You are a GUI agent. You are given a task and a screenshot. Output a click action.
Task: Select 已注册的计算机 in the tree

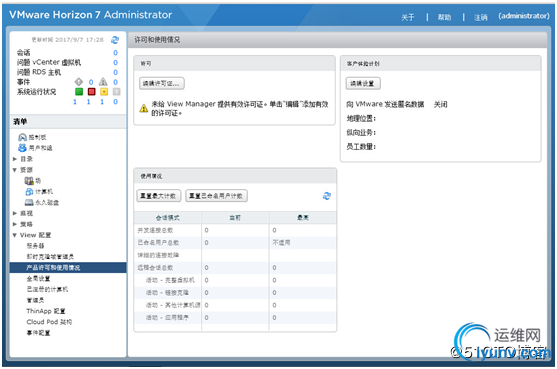click(47, 289)
